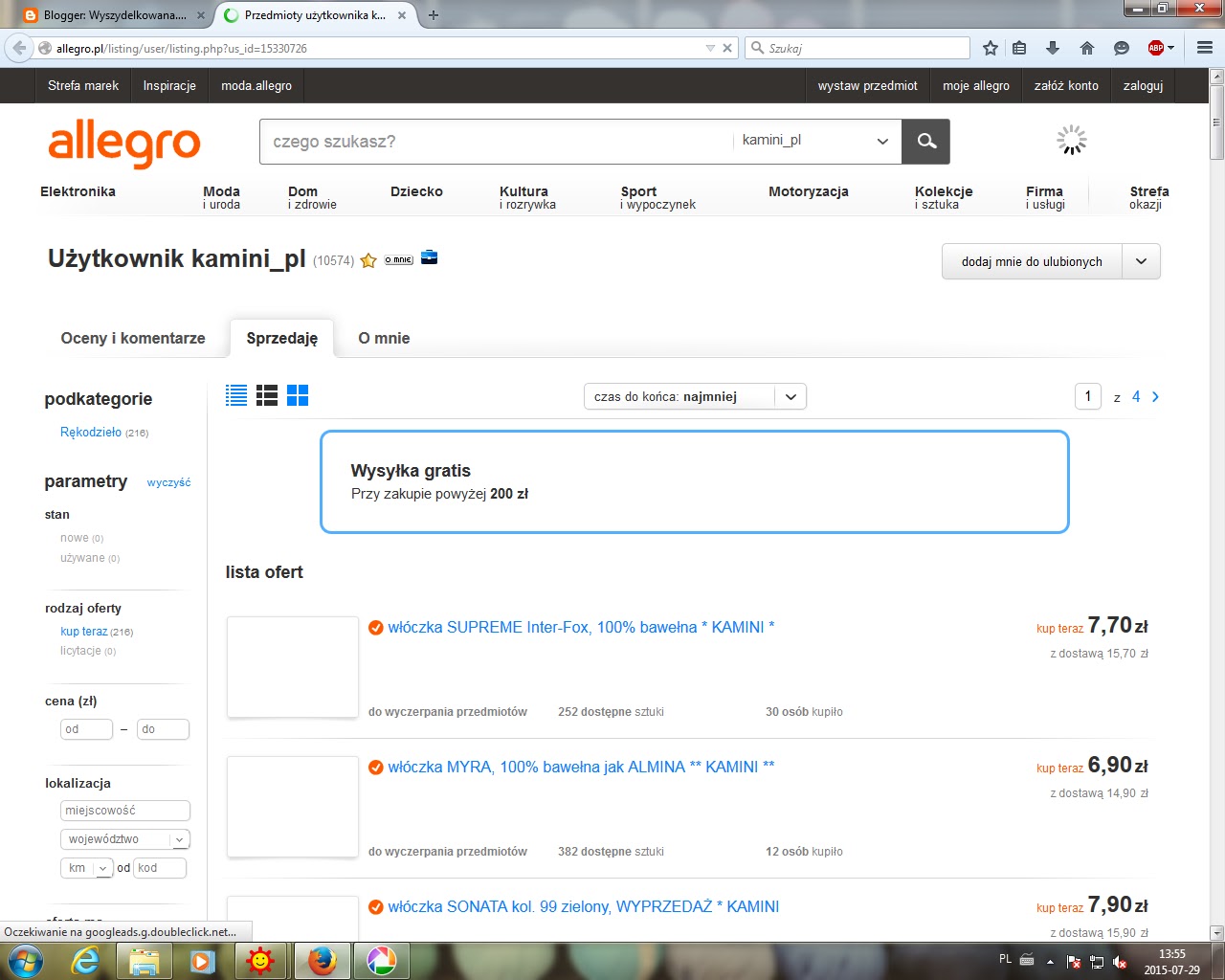Expand 'dodaj mnie do ulubionych' arrow dropdown
Viewport: 1225px width, 980px height.
pos(1141,261)
